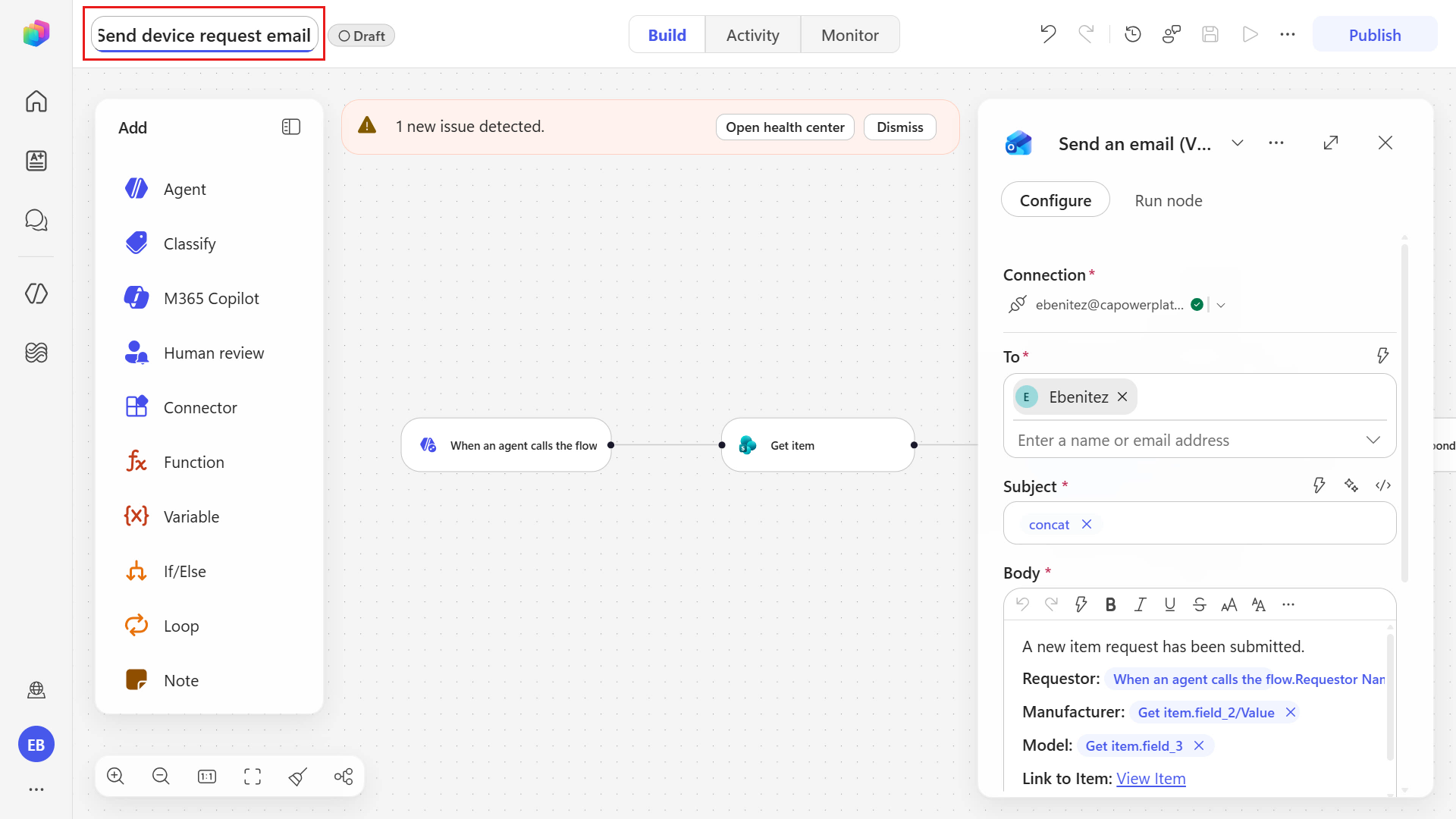Toggle Underline in Body editor
Screen dimensions: 1456x819
click(1170, 604)
